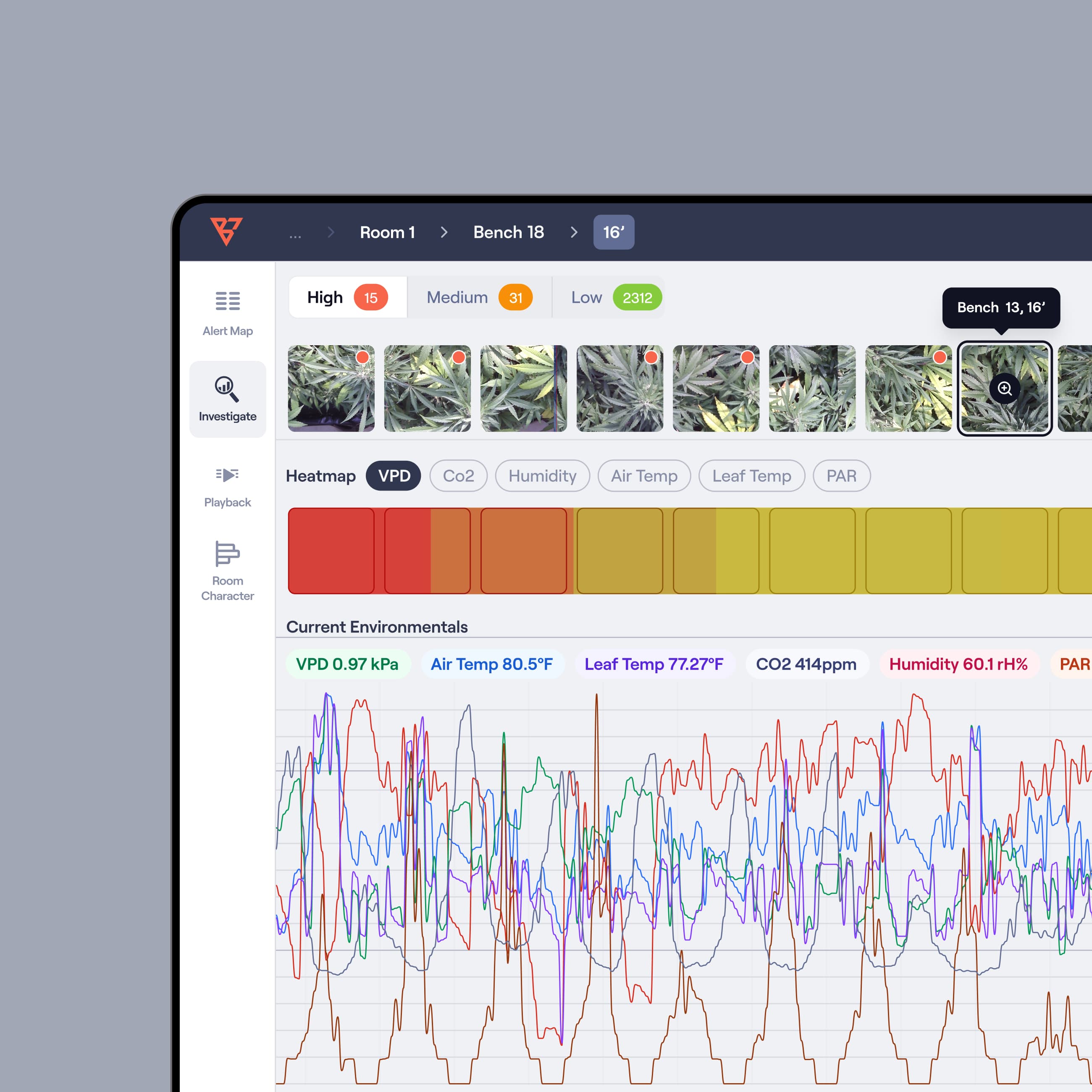Select the Co2 heatmap option
The height and width of the screenshot is (1092, 1092).
point(458,476)
